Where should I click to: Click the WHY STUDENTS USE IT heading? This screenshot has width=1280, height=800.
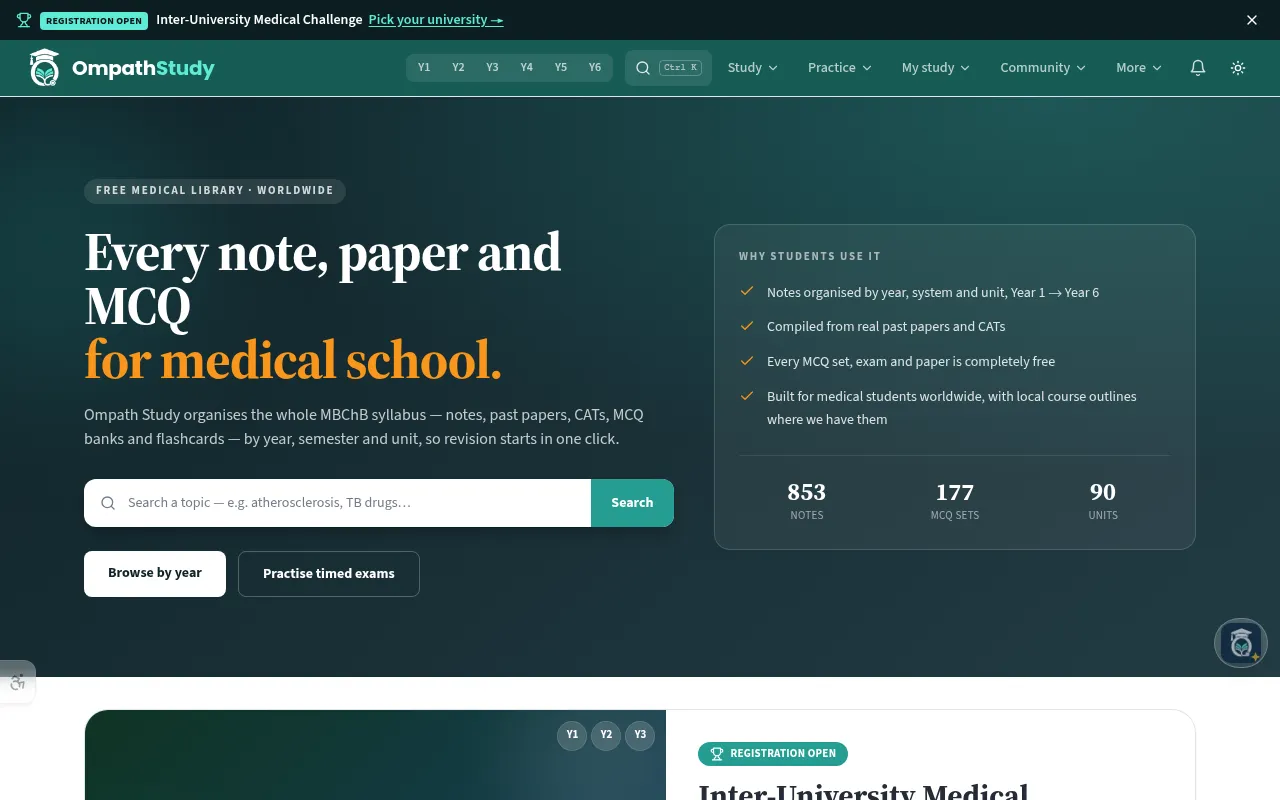coord(810,257)
